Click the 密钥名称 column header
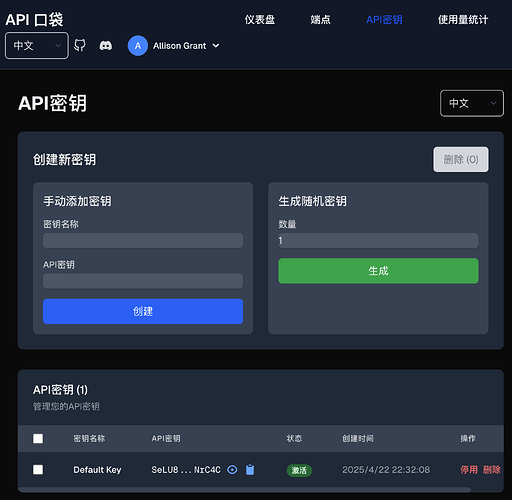This screenshot has width=512, height=500. pos(89,438)
